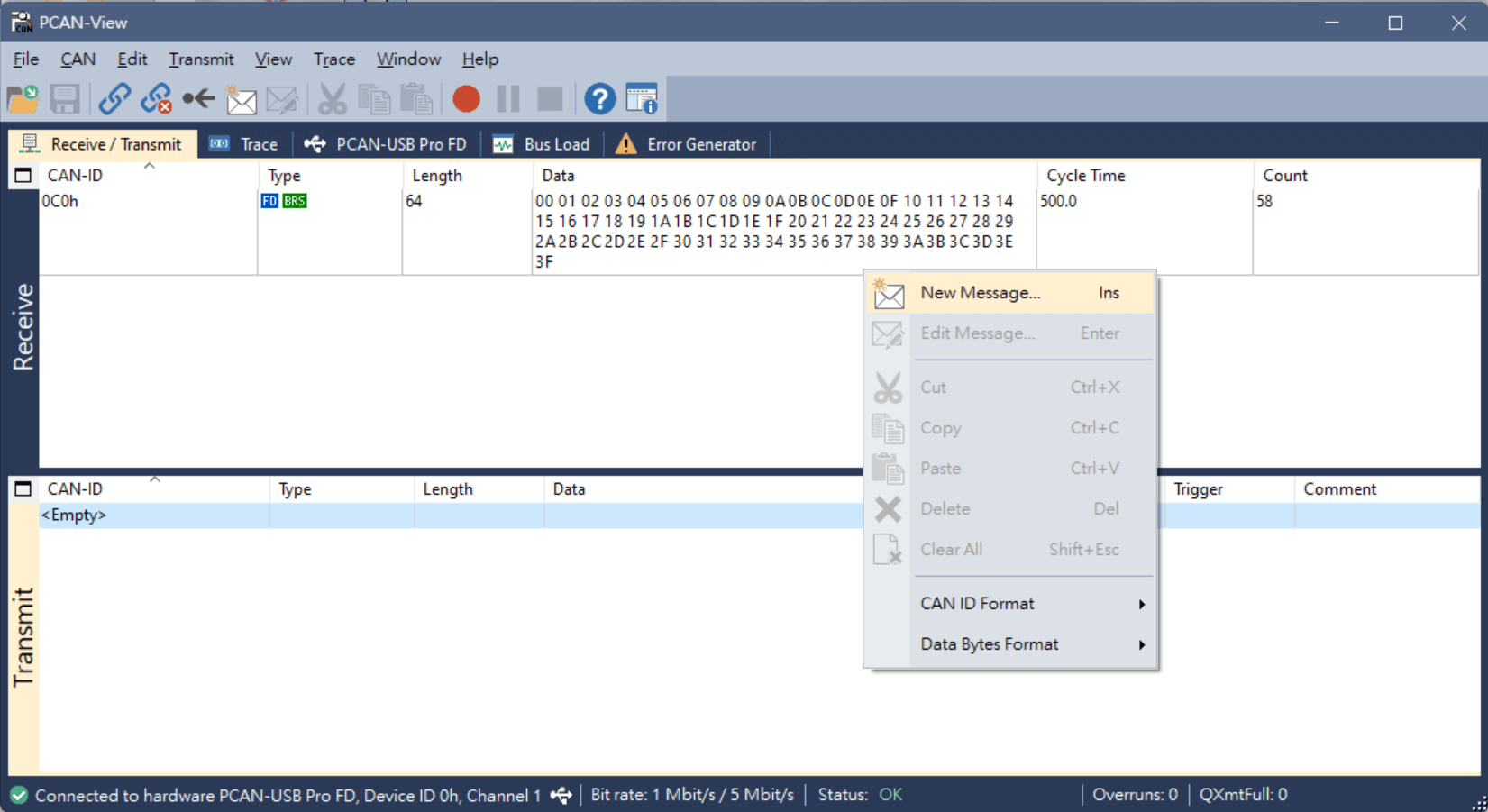Start trace with the red record button
1488x812 pixels.
[466, 98]
